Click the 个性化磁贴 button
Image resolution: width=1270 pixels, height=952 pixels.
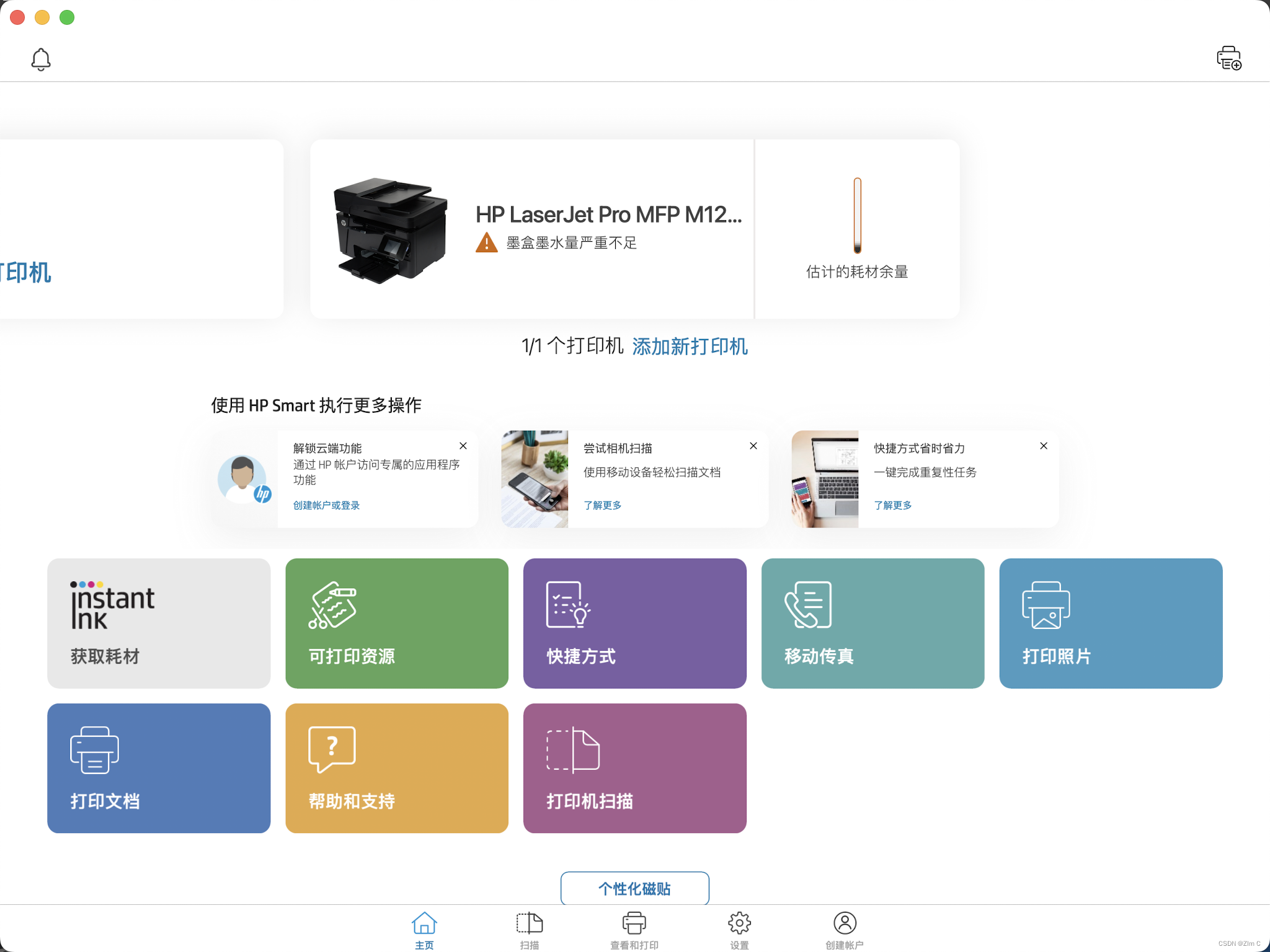pos(634,889)
